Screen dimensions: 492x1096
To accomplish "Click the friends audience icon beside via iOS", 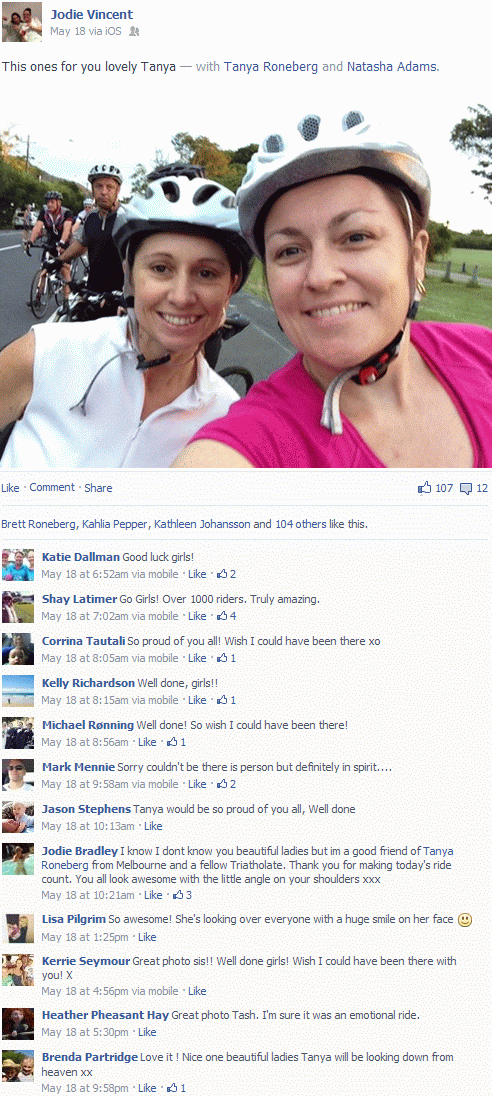I will (x=135, y=31).
